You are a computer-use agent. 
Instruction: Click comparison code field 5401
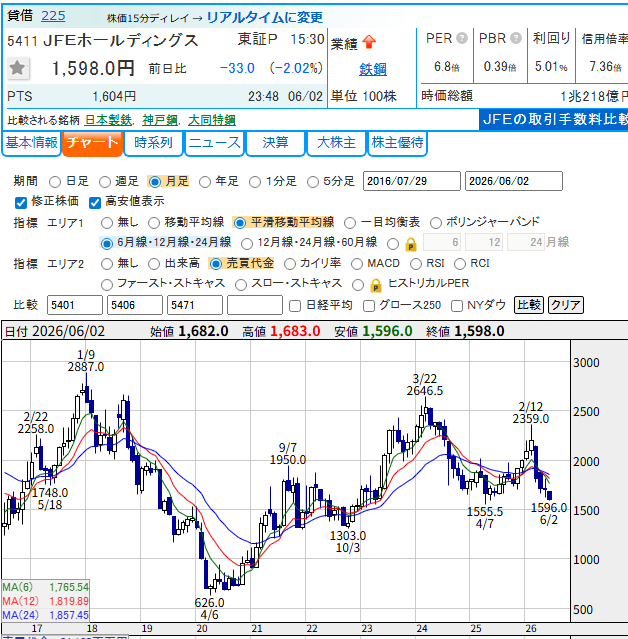point(75,305)
